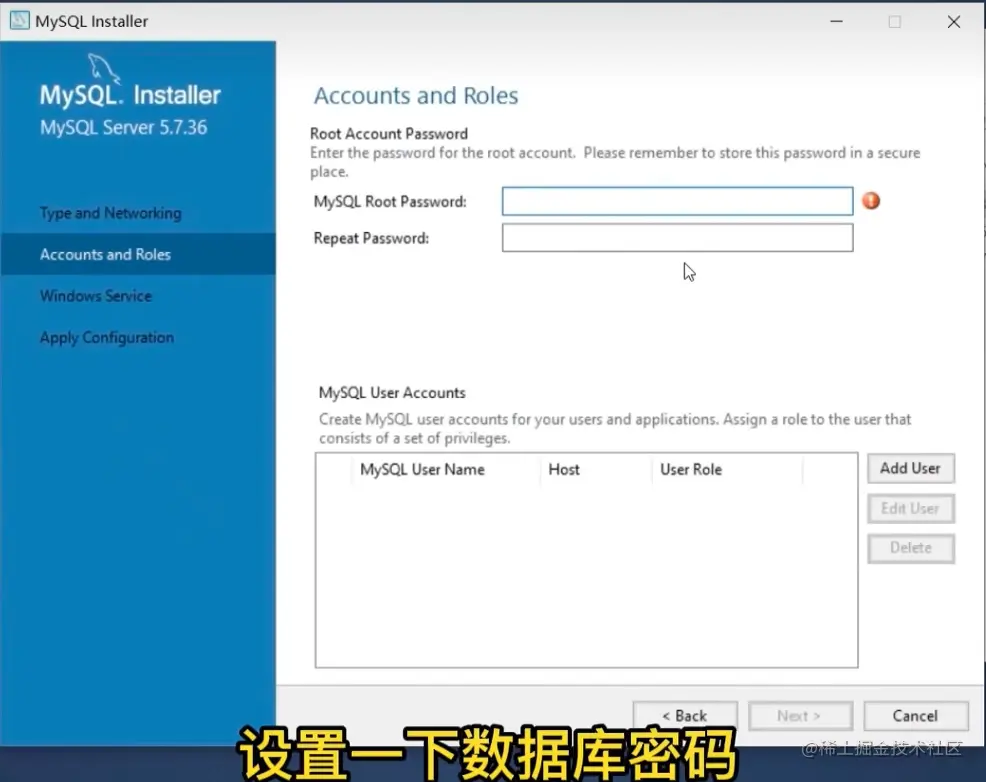986x782 pixels.
Task: Click the Add User button
Action: click(911, 468)
